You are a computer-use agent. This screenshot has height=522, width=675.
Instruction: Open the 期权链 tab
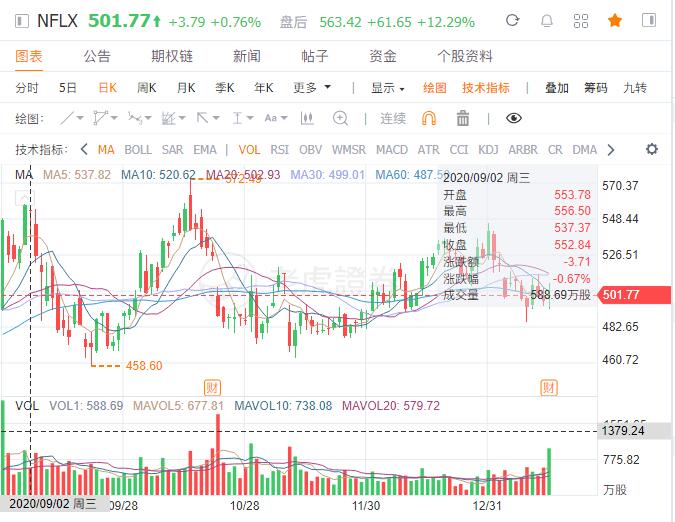(172, 56)
